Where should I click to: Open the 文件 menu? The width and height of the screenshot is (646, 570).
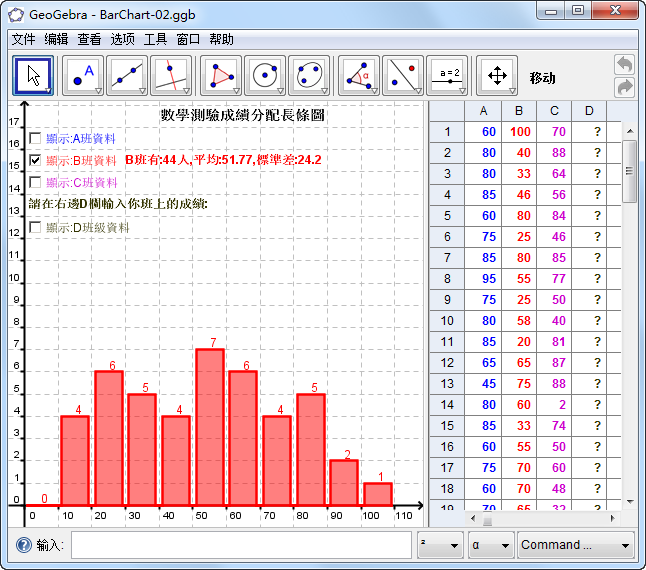(23, 40)
